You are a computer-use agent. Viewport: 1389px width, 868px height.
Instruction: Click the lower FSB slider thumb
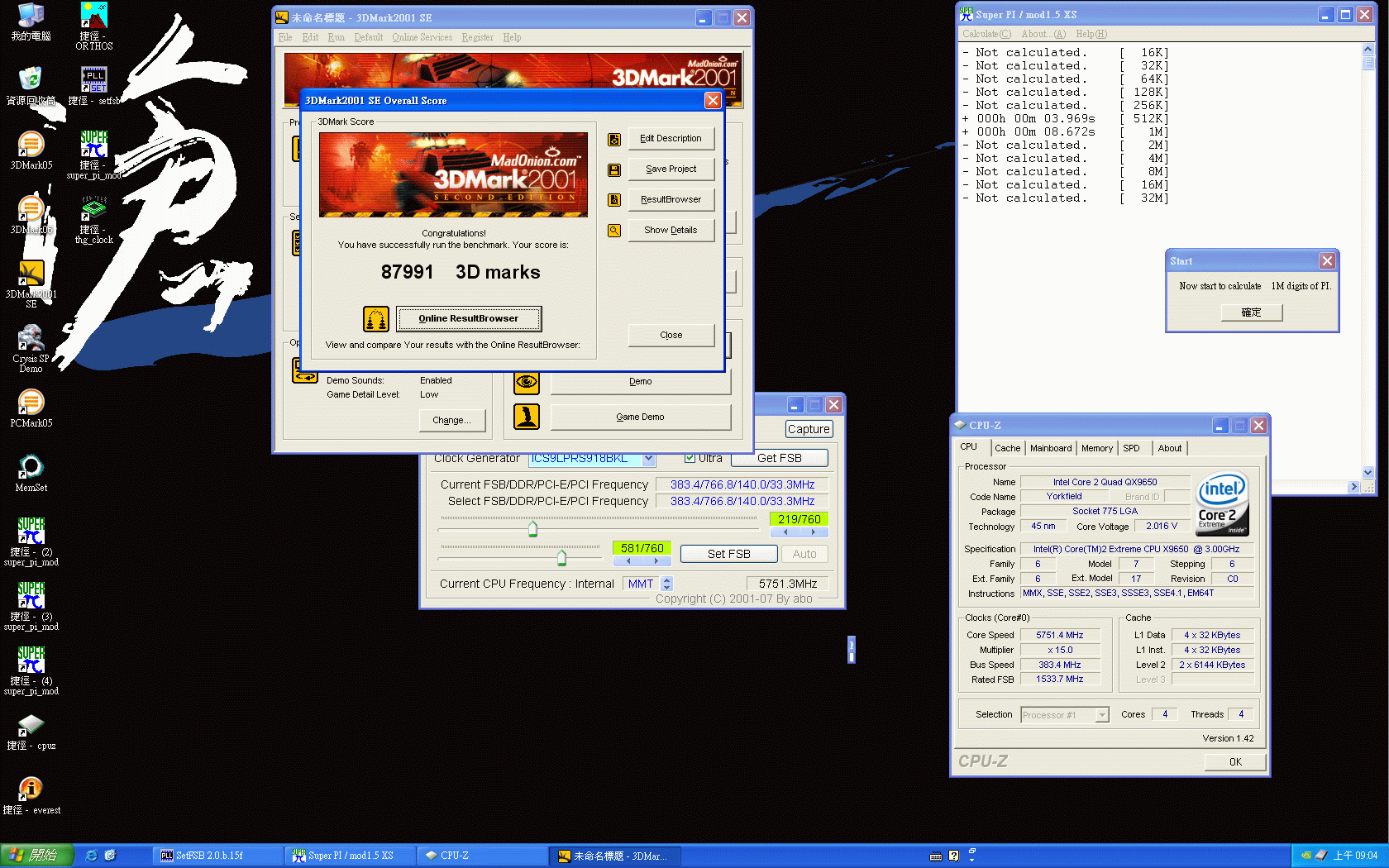click(562, 557)
